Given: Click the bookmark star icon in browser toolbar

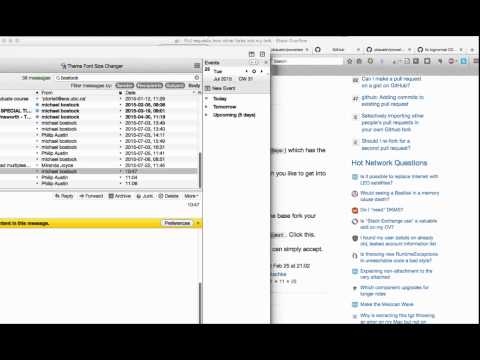Looking at the screenshot, I should [349, 61].
